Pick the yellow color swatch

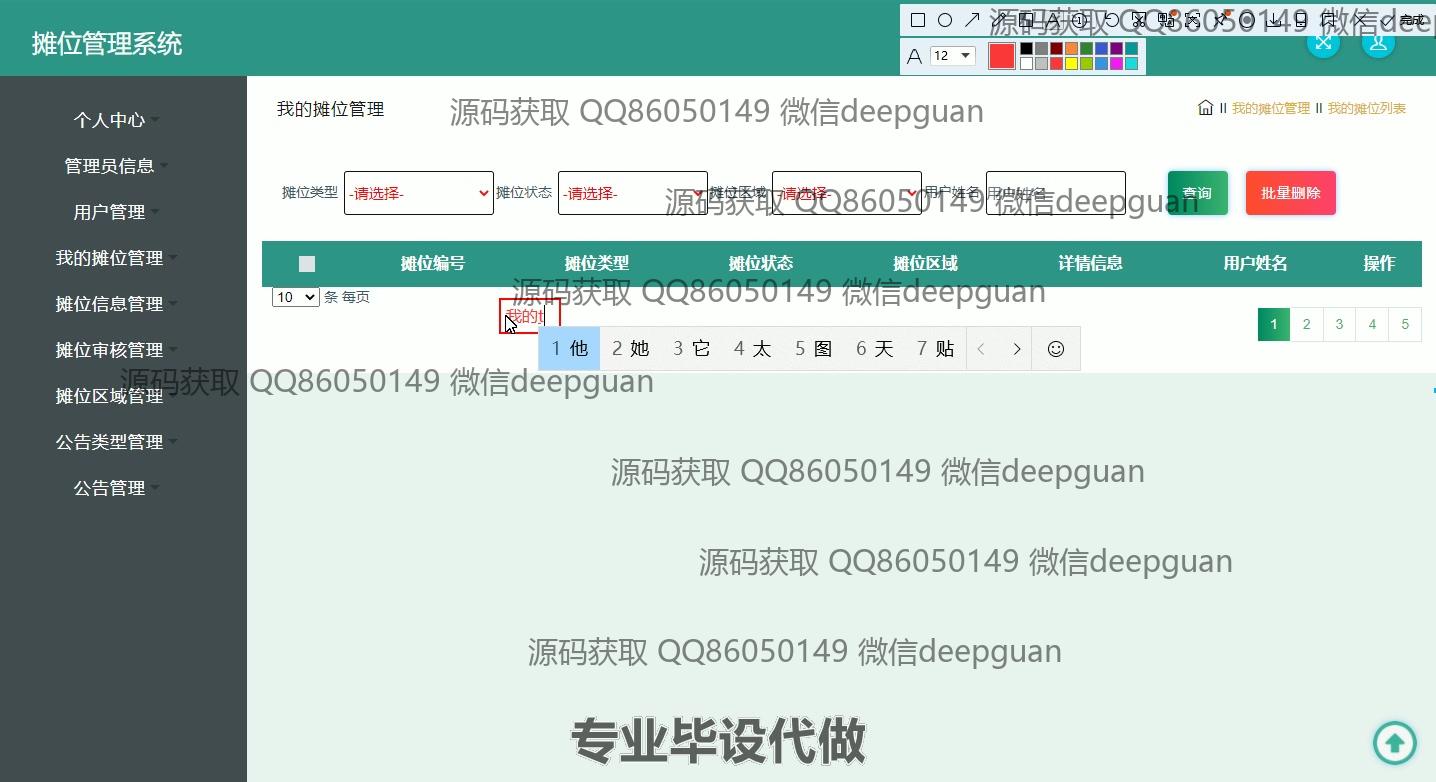point(1071,64)
